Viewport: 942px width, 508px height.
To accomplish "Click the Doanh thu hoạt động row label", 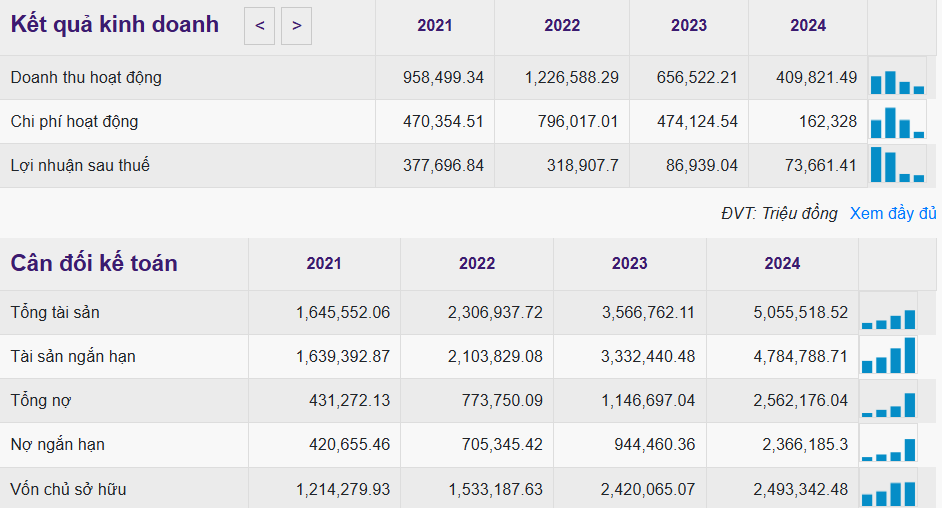I will tap(86, 78).
